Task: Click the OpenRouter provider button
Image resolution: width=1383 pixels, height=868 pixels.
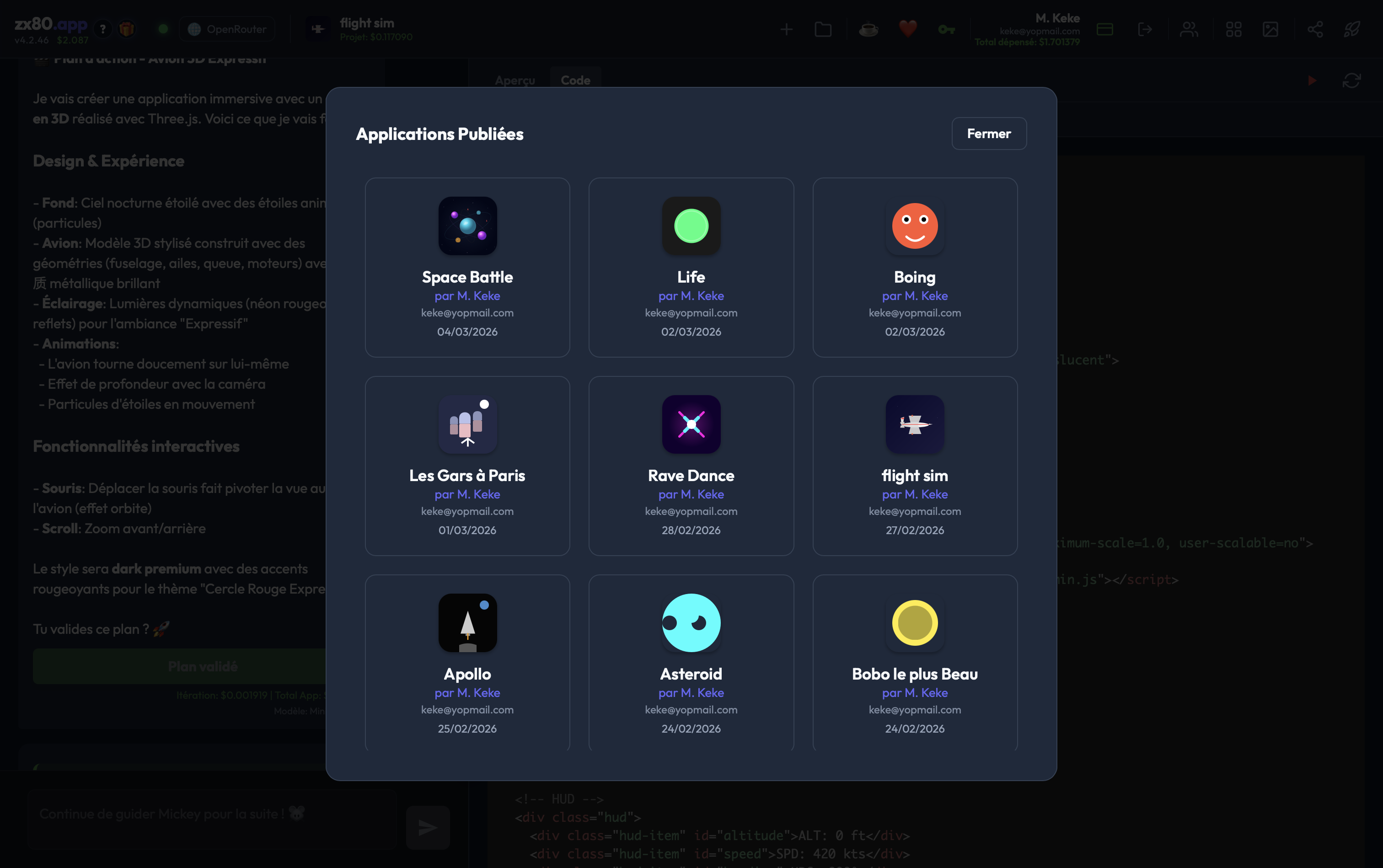Action: (227, 29)
